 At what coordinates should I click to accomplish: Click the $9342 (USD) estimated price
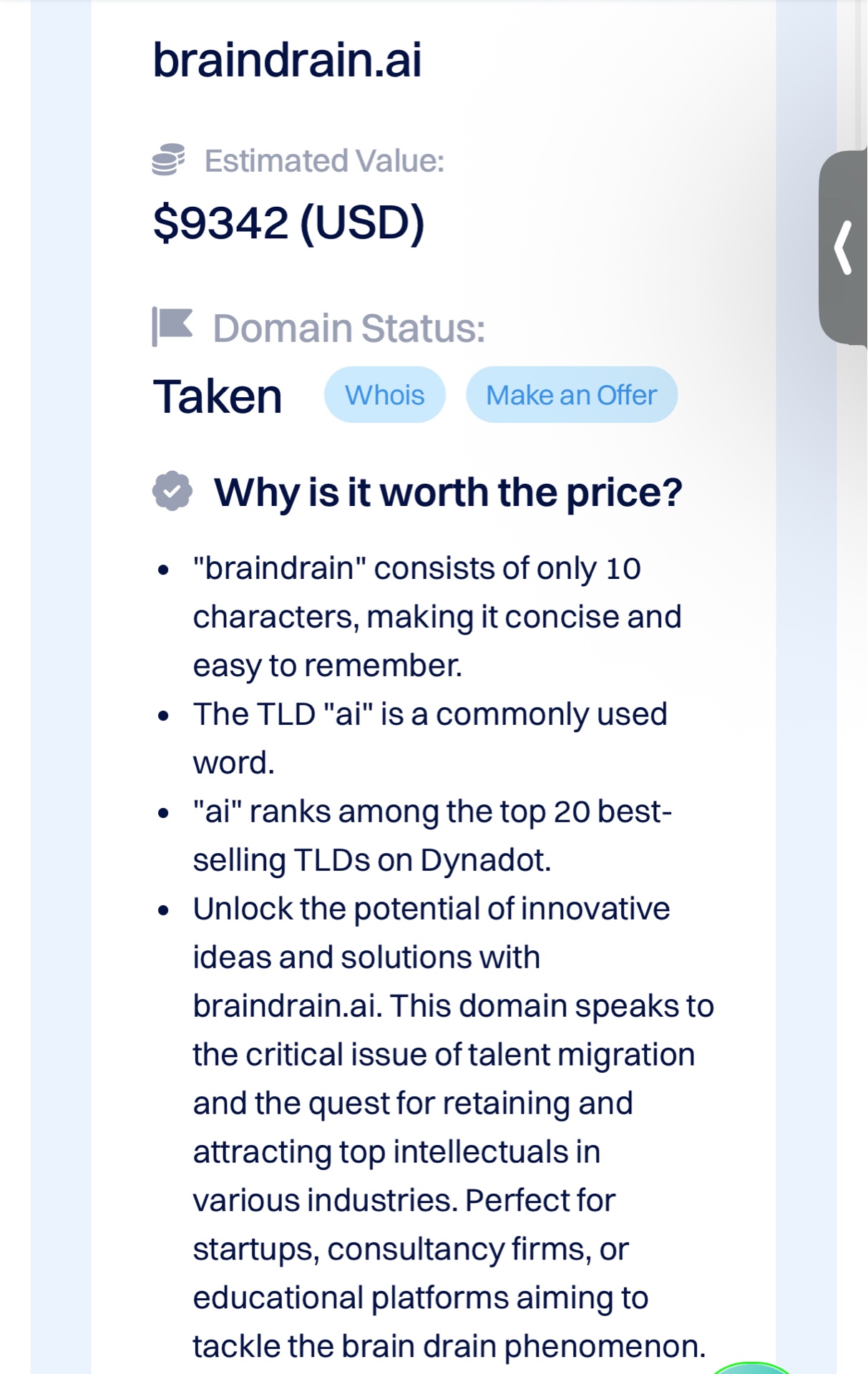tap(289, 223)
